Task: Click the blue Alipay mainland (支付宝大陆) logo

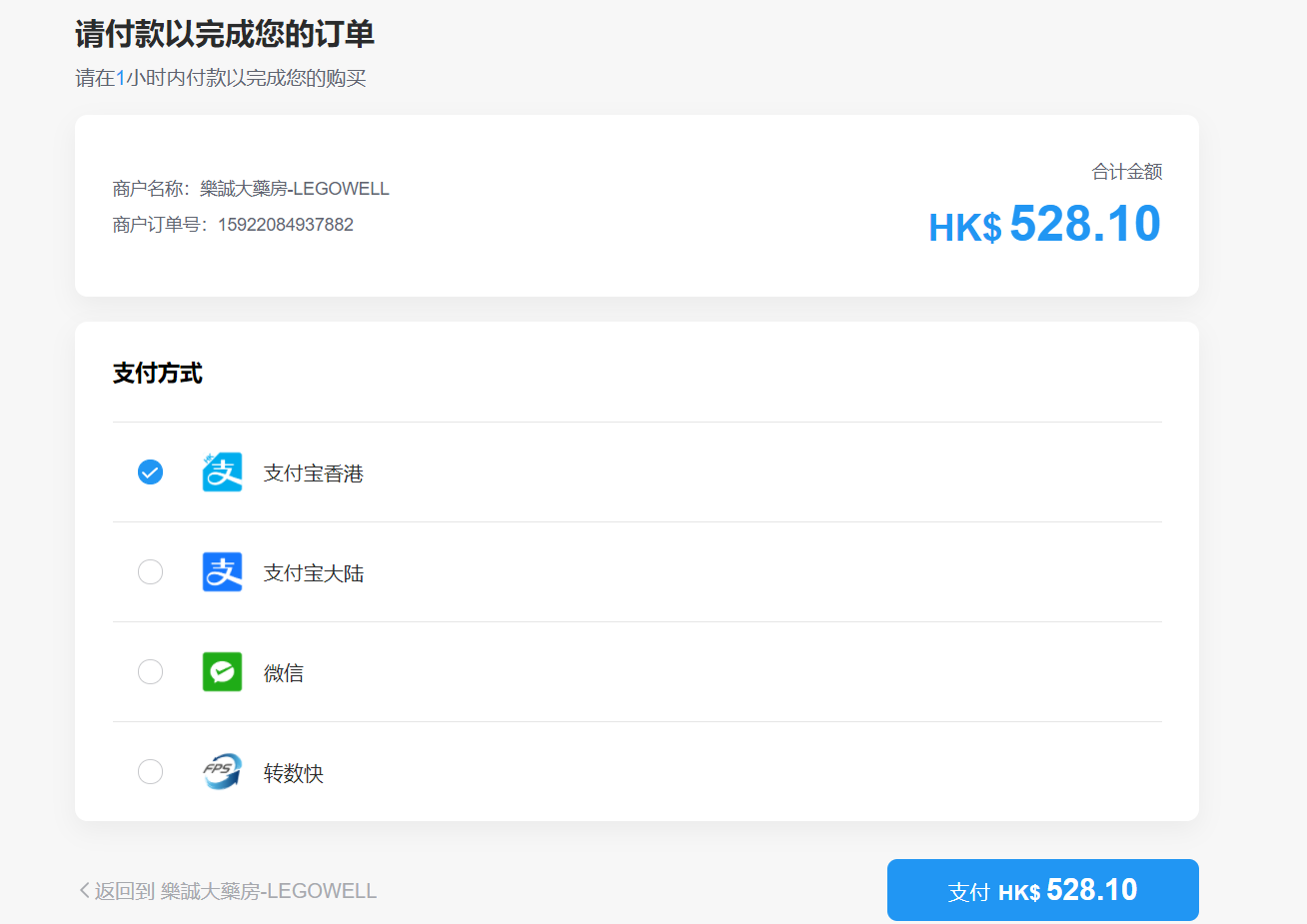Action: pos(222,572)
